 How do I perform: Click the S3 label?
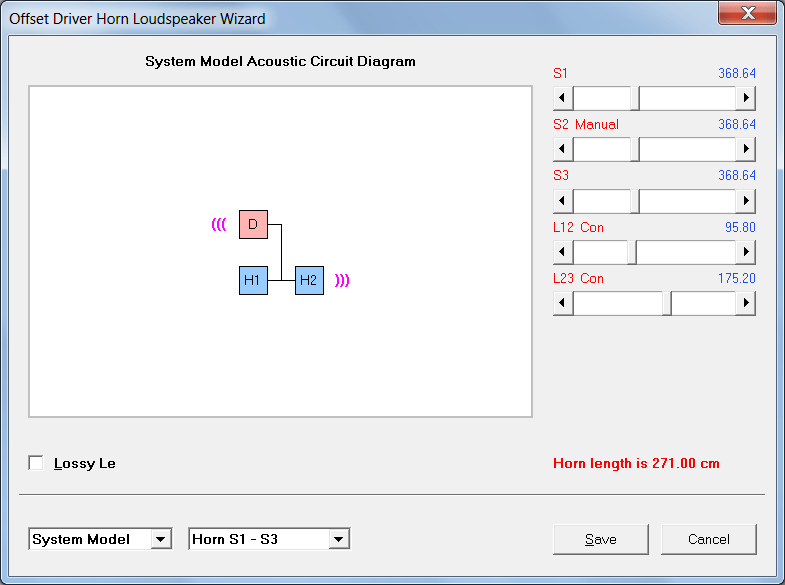[x=561, y=176]
